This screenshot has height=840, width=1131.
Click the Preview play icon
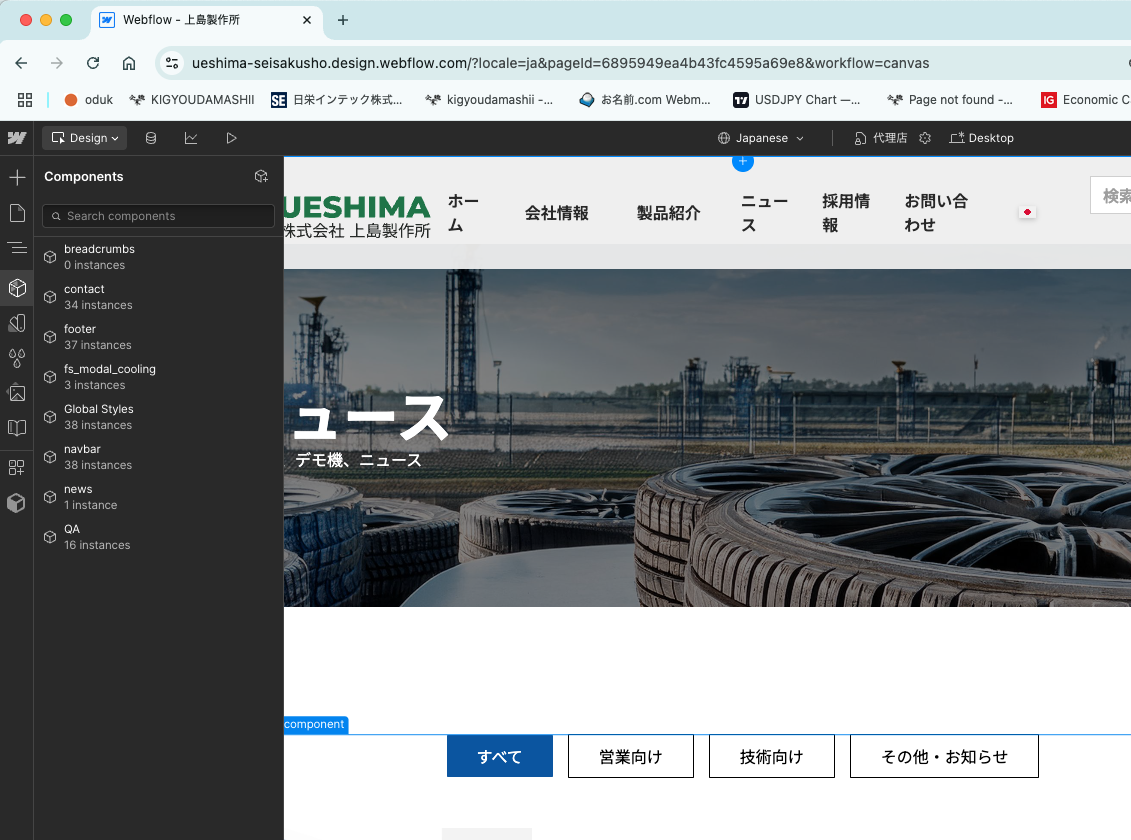coord(231,138)
